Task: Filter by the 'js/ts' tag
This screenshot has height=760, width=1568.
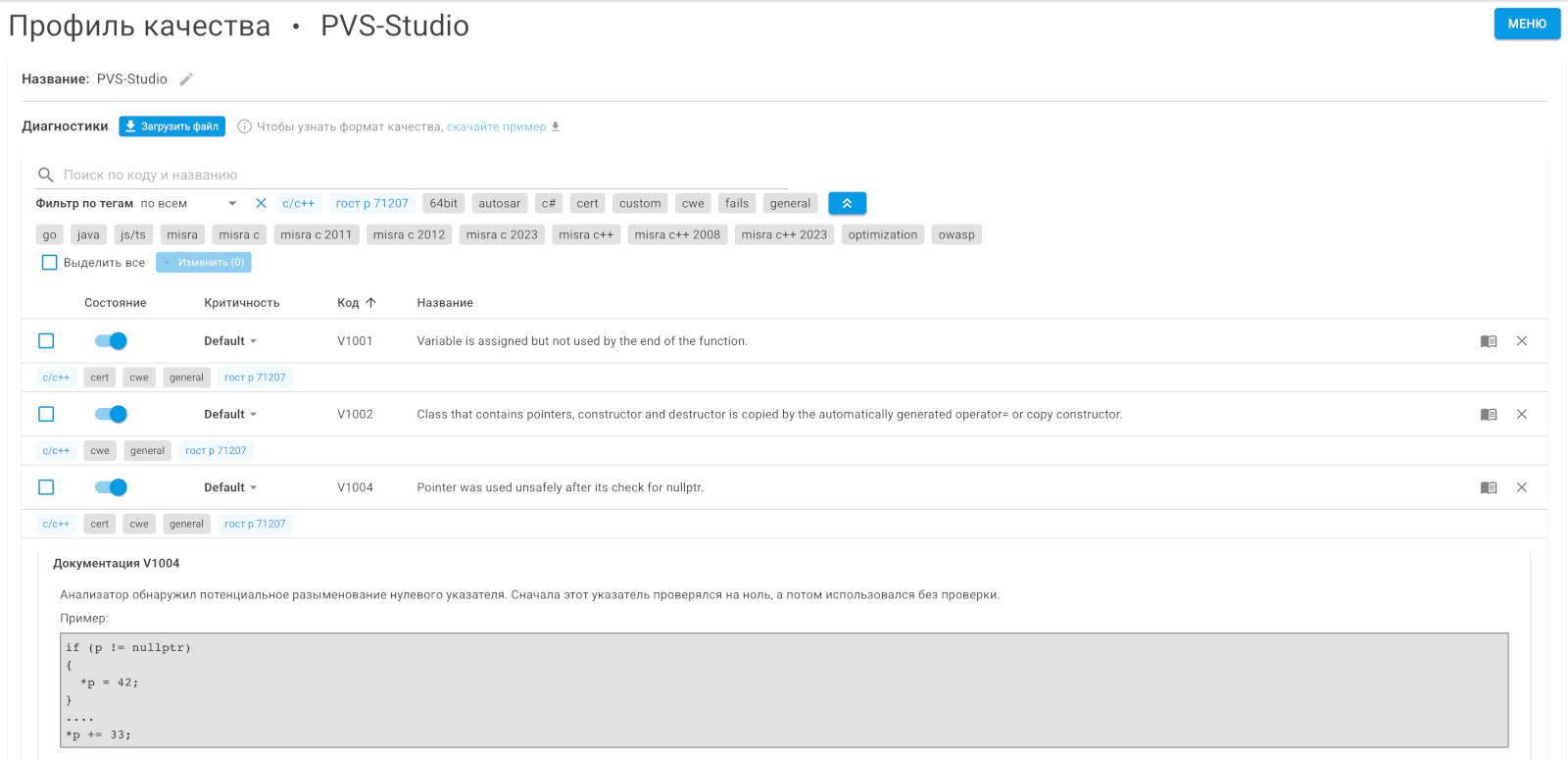Action: [133, 235]
